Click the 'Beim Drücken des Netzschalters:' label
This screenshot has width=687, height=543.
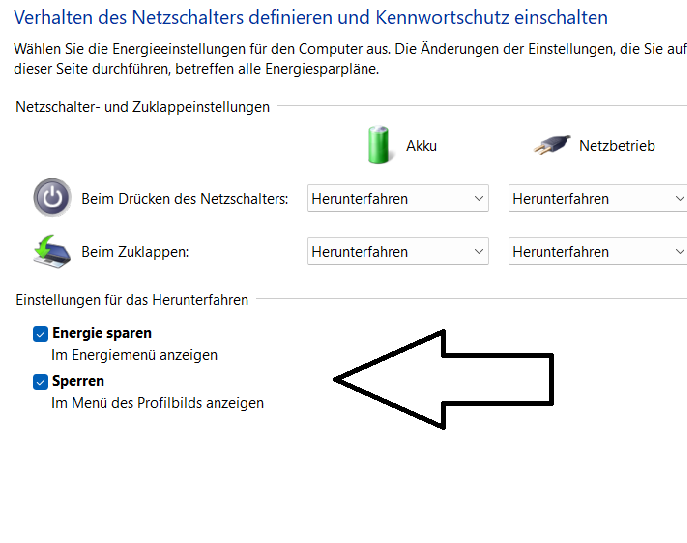(x=185, y=199)
